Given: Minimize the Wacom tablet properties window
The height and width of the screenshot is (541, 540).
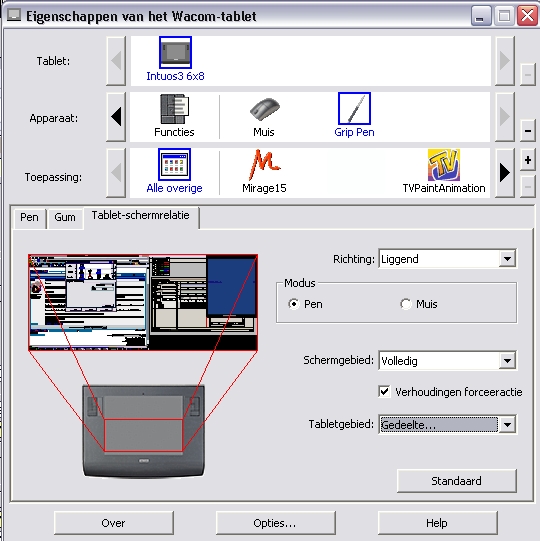Looking at the screenshot, I should [x=481, y=15].
